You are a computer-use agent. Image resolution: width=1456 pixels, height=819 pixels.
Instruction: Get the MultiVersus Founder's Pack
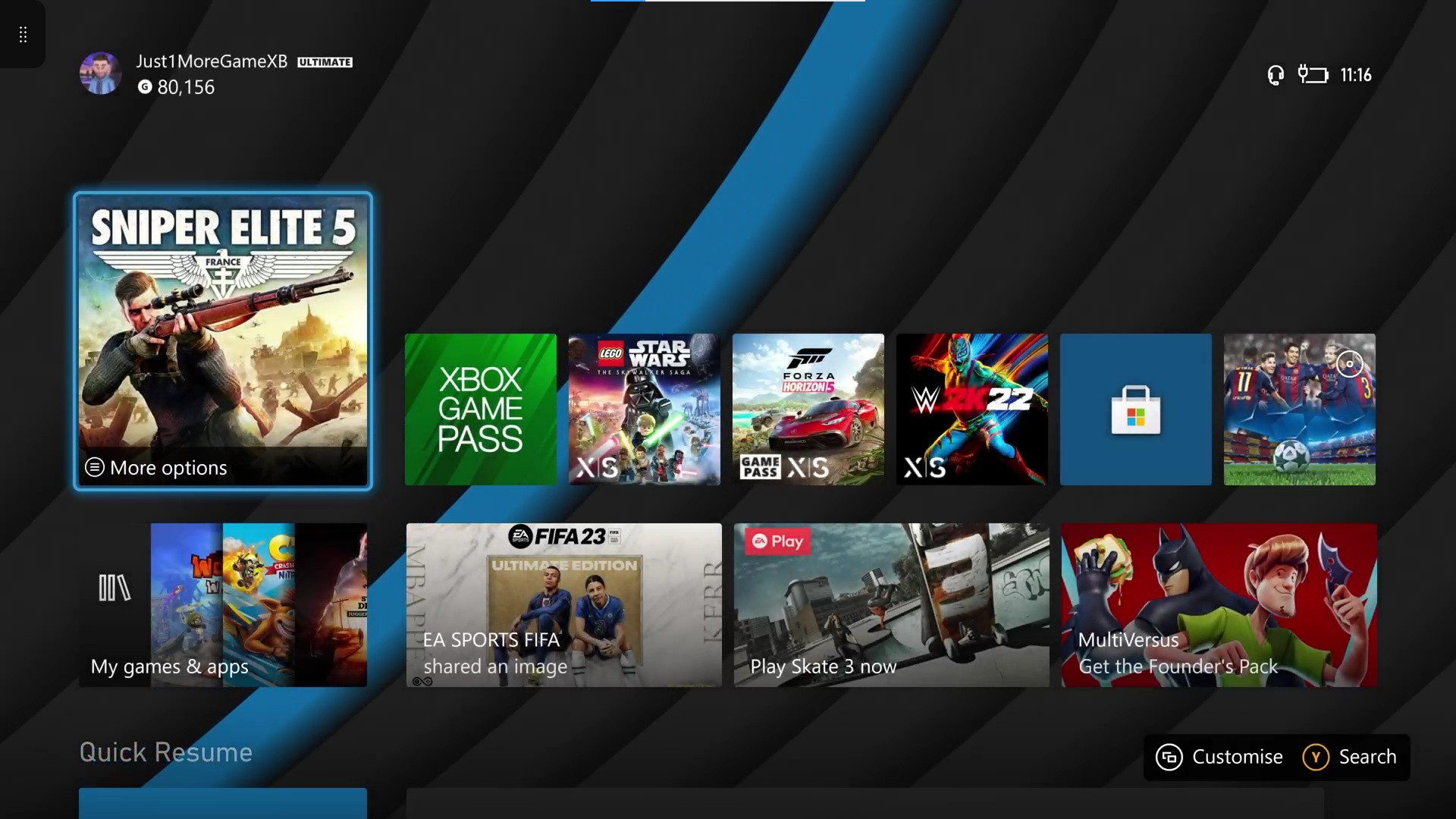[1219, 604]
